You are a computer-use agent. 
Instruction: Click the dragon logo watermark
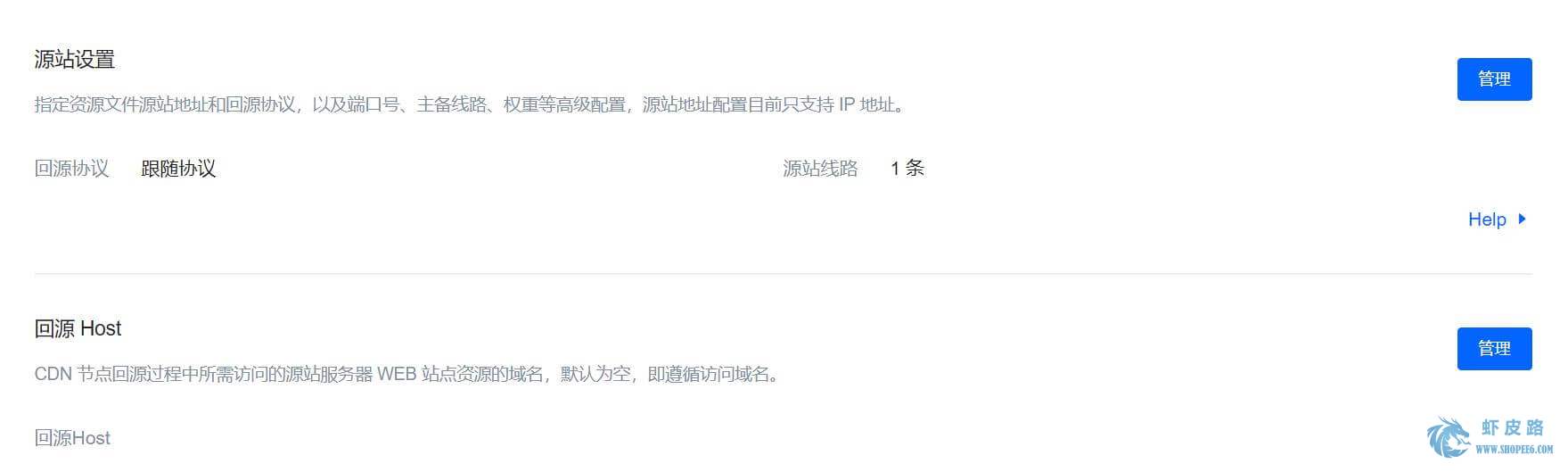[1449, 437]
